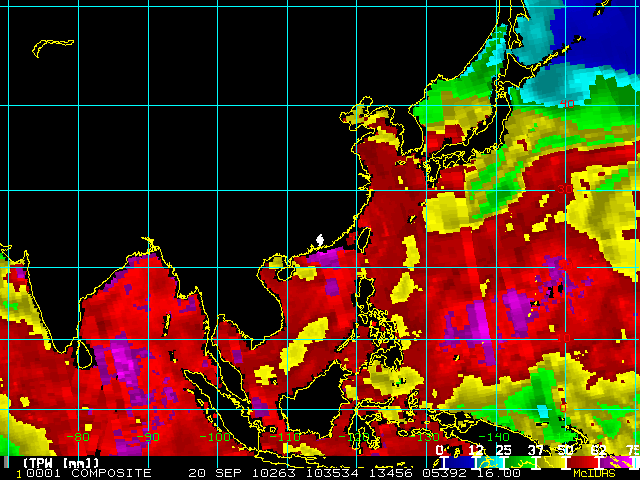Click the blue segment of the TPW color bar
640x480 pixels.
click(x=459, y=462)
